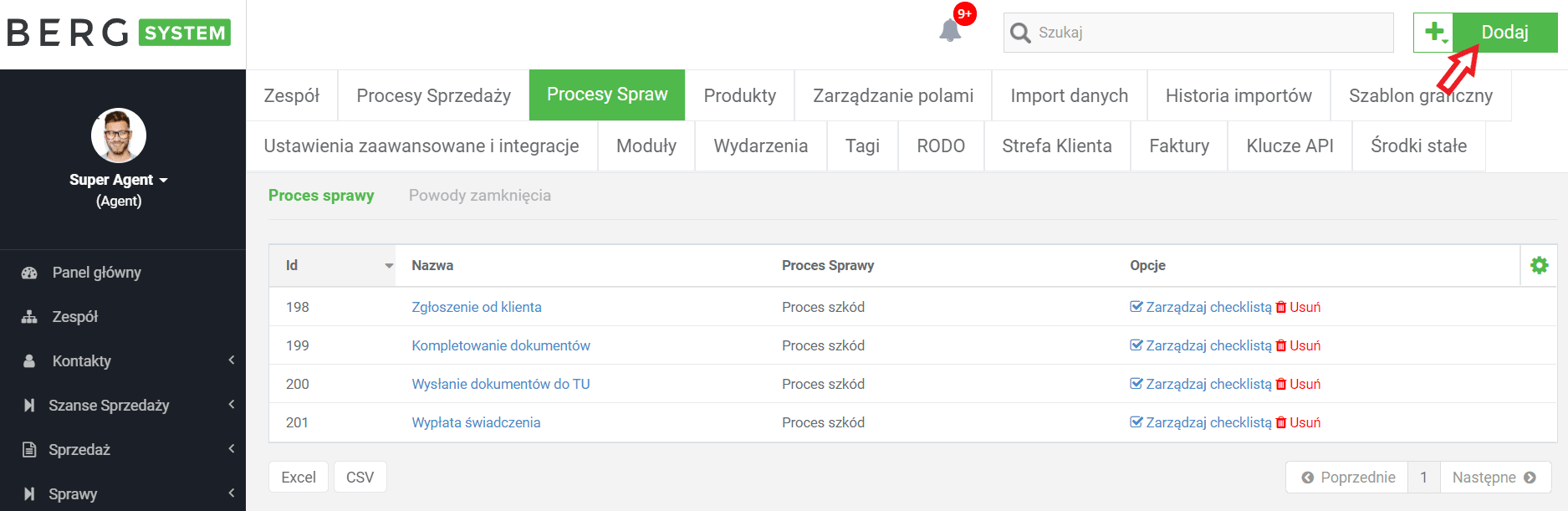Image resolution: width=1568 pixels, height=511 pixels.
Task: Manage checklist for Wypłata świadczenia
Action: point(1200,422)
